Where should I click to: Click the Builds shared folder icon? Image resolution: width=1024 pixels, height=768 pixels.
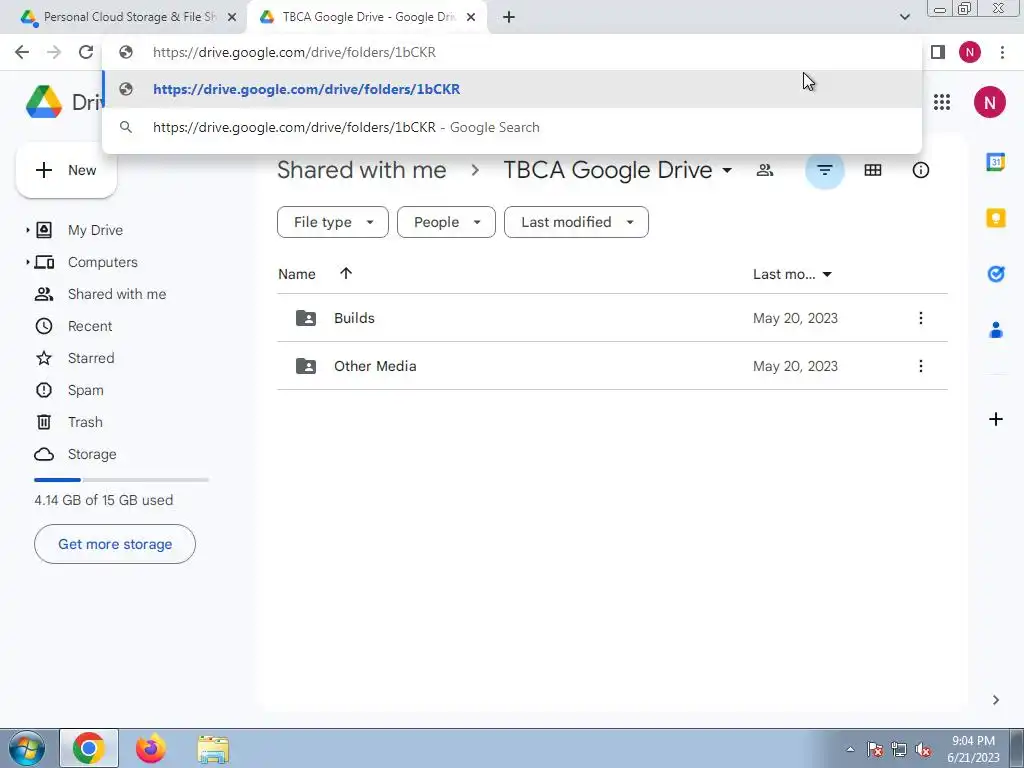point(306,318)
